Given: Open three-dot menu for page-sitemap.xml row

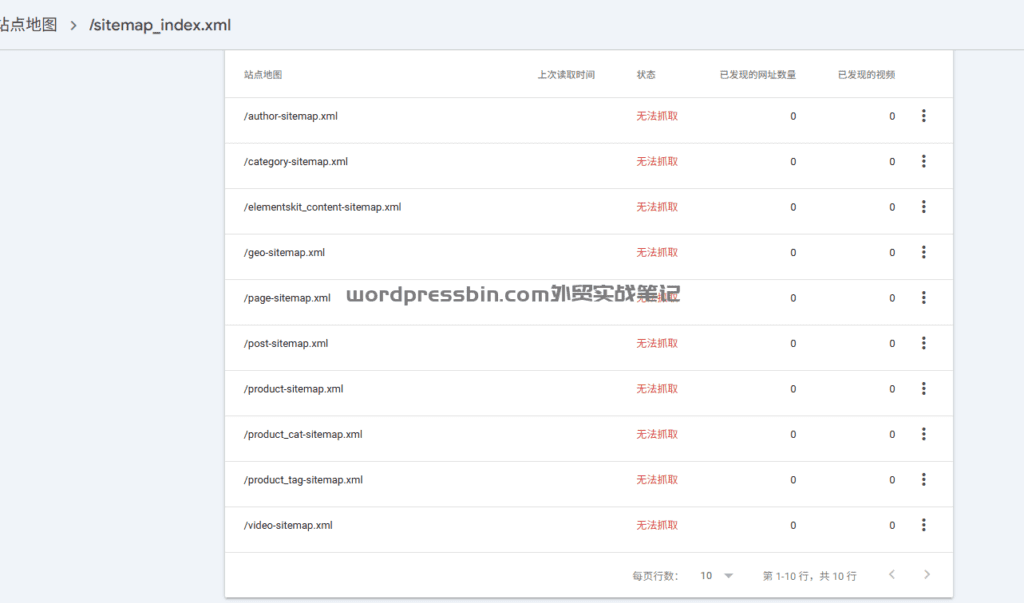Looking at the screenshot, I should (923, 298).
